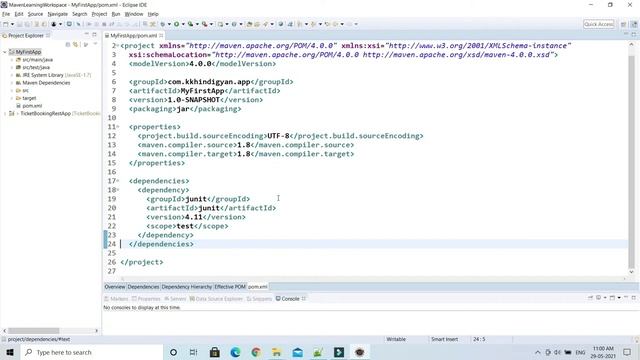Maximize the Console panel
The height and width of the screenshot is (360, 640).
coord(634,298)
